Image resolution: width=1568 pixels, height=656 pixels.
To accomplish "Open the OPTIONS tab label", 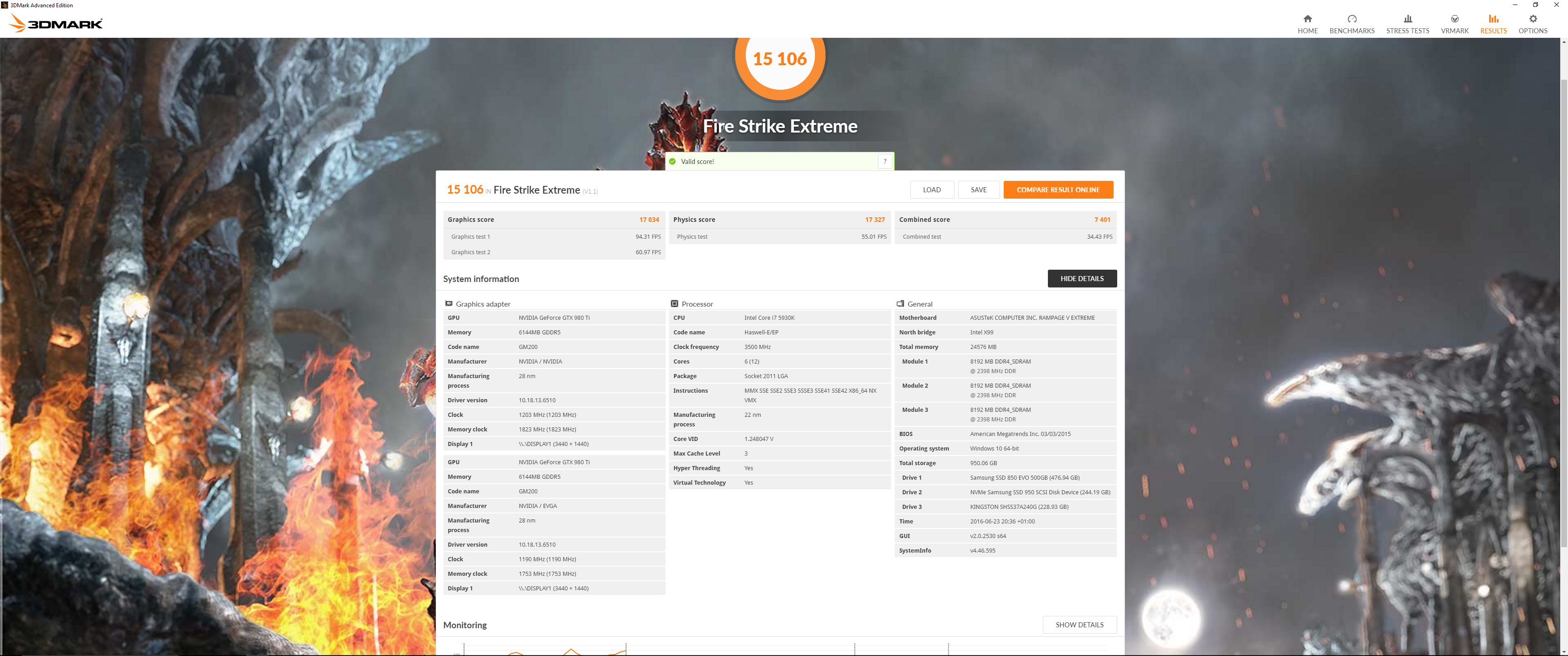I will [x=1533, y=31].
